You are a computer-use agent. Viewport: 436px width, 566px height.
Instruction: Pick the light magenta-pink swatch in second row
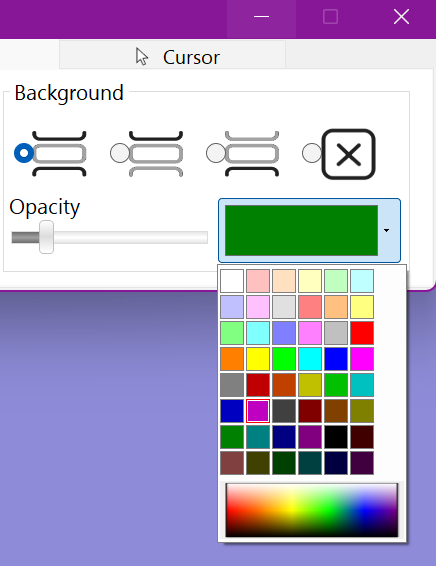tap(258, 307)
